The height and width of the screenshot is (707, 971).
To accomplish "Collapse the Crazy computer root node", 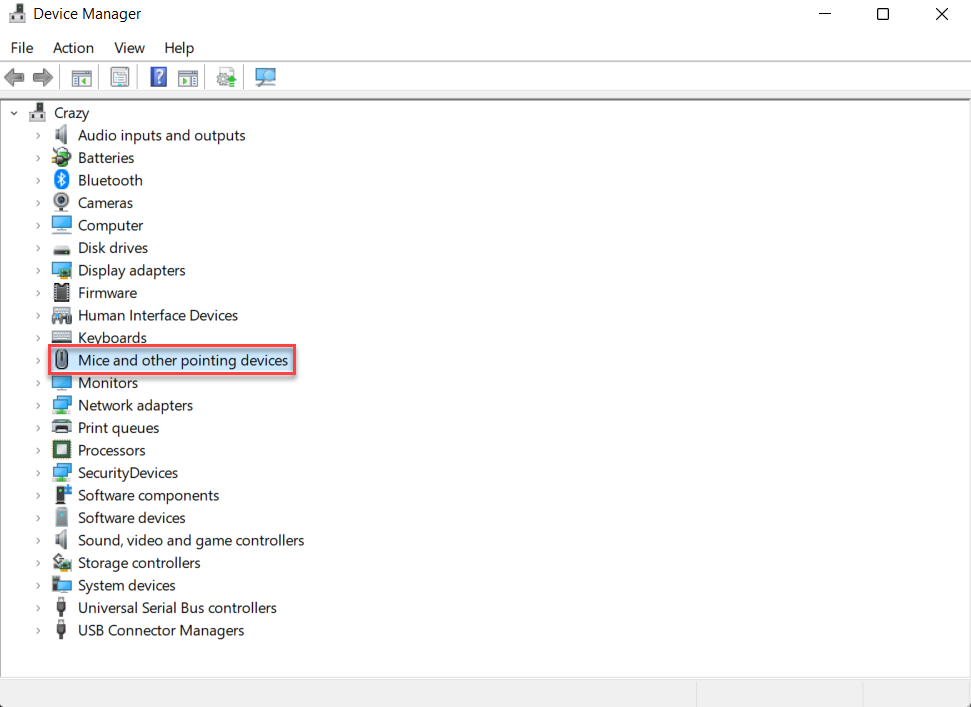I will point(14,113).
